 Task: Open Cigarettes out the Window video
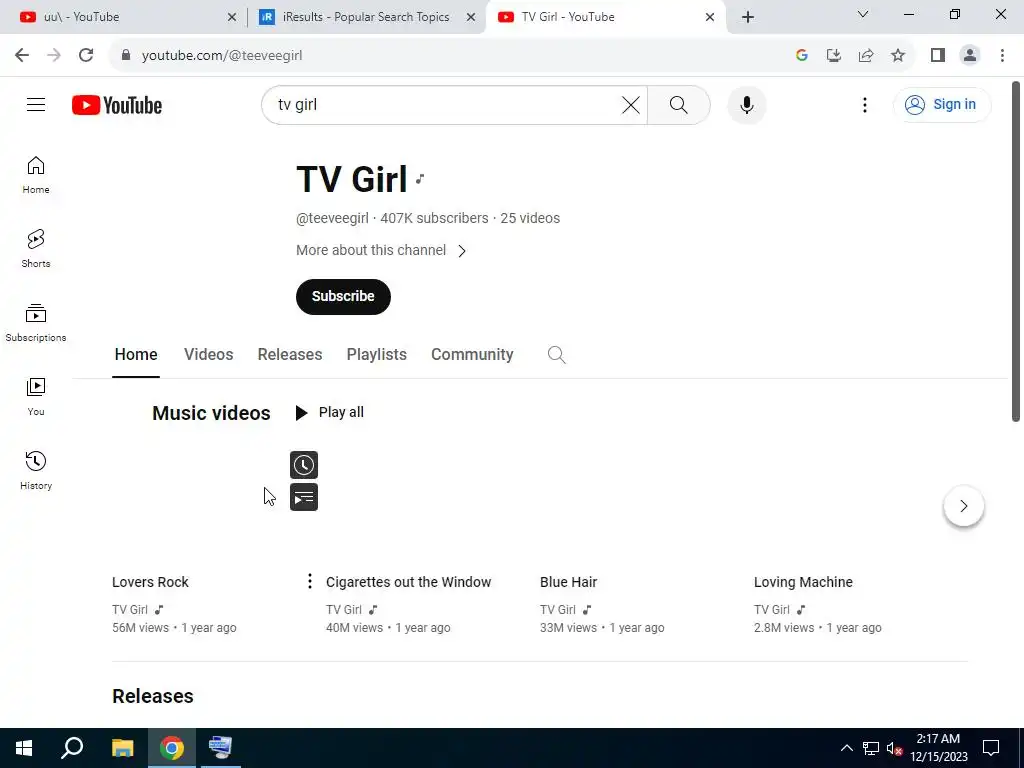pyautogui.click(x=408, y=582)
